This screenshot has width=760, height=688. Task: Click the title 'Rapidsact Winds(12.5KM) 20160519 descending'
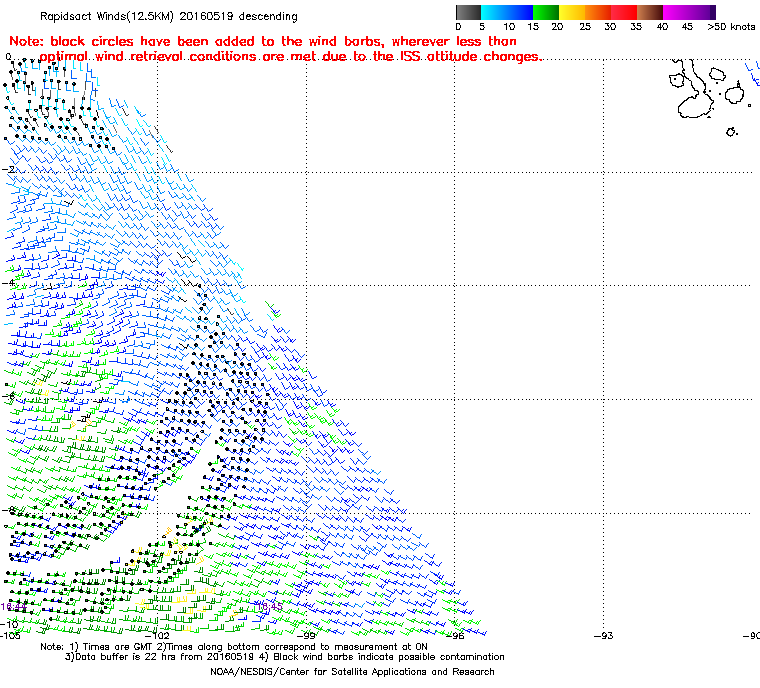point(169,16)
